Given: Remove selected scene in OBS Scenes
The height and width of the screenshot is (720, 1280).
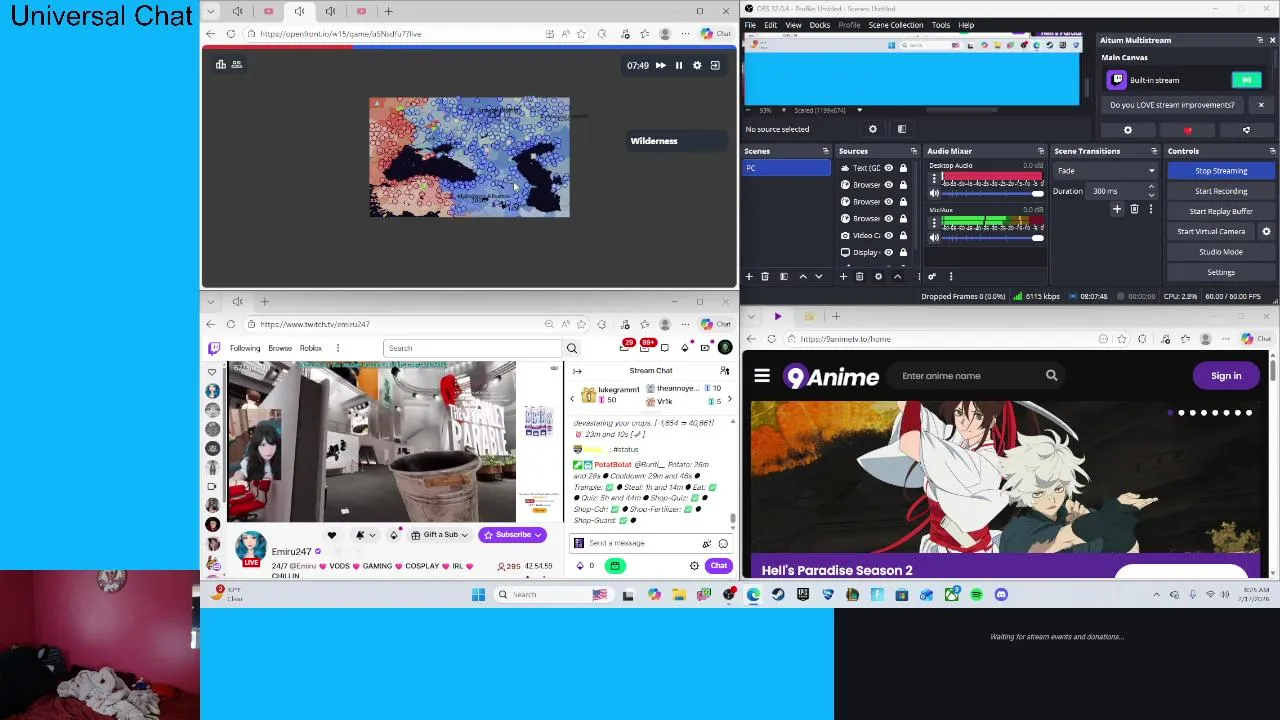Looking at the screenshot, I should coord(765,276).
